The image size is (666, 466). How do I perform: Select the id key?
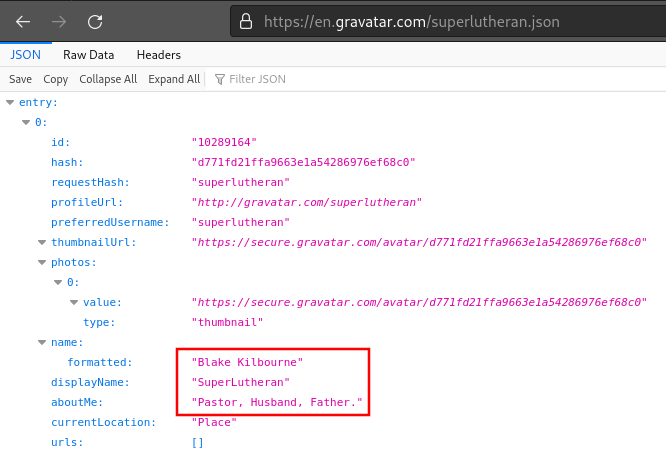[x=60, y=142]
